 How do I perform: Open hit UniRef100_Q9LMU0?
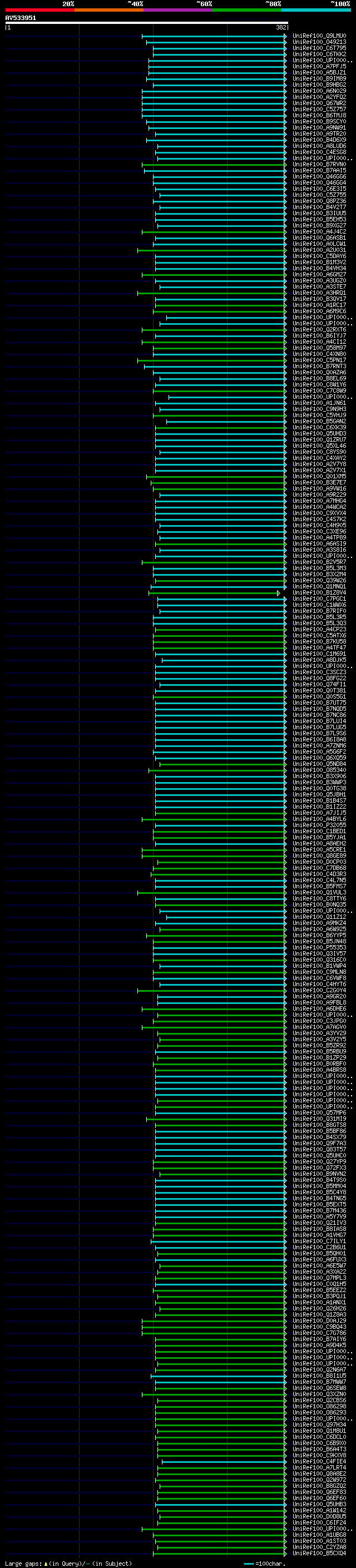319,36
